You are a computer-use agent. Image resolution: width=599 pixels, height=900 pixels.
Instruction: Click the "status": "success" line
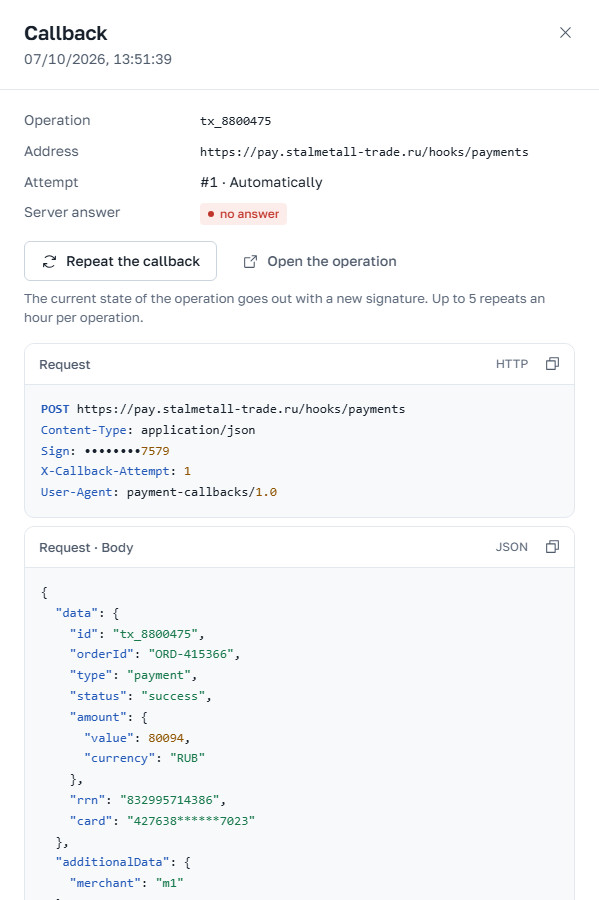141,696
